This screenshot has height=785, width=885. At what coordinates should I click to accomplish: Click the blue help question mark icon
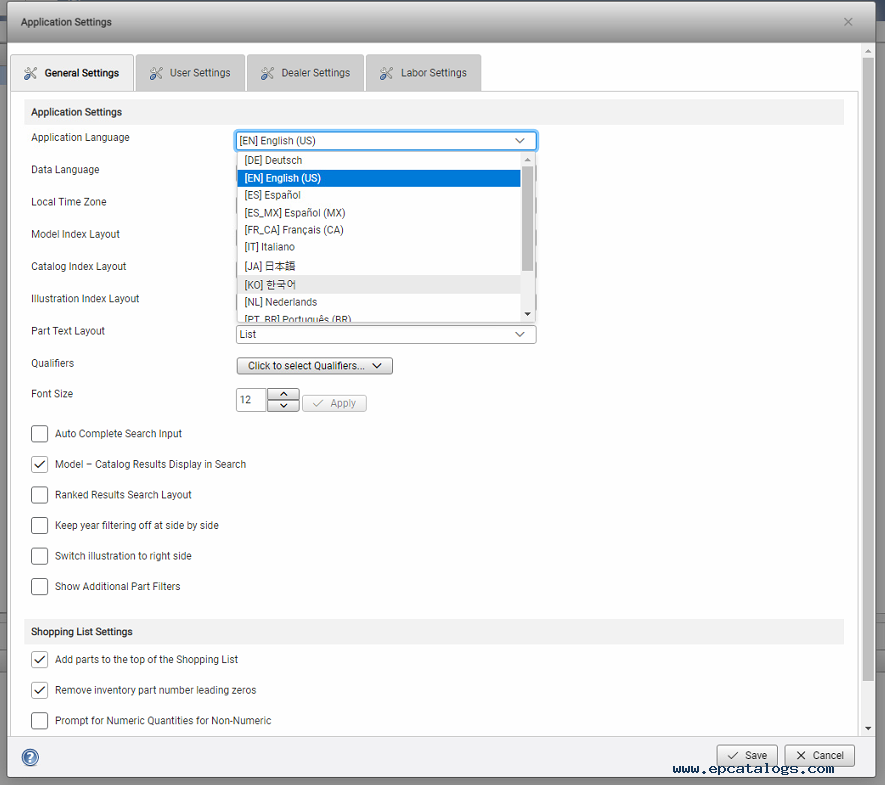30,757
